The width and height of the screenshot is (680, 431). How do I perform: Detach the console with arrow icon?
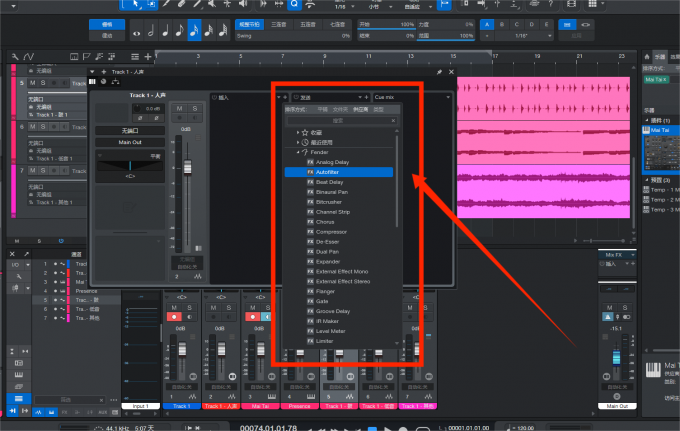pyautogui.click(x=26, y=254)
